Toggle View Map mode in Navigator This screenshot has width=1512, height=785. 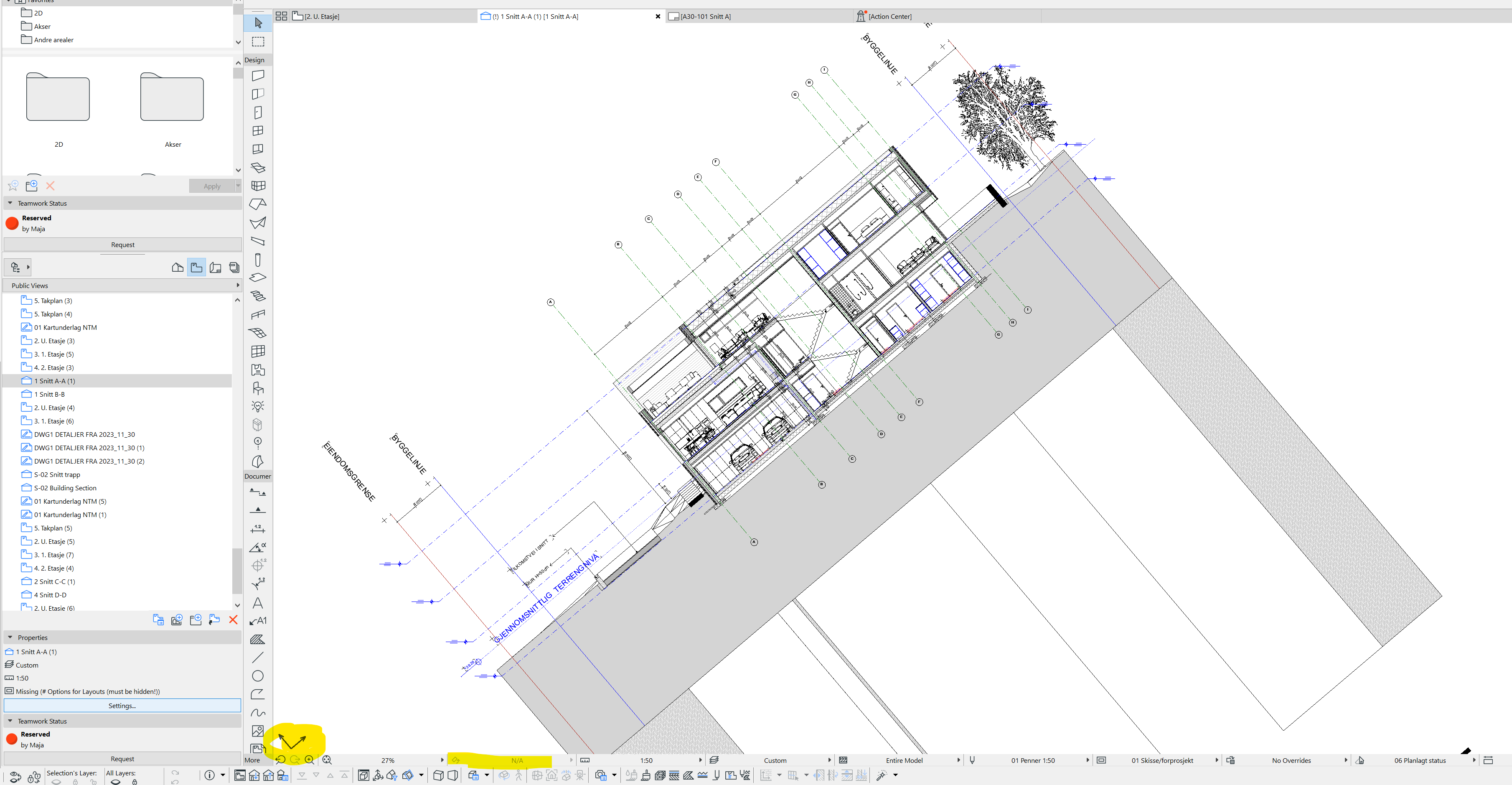point(197,268)
